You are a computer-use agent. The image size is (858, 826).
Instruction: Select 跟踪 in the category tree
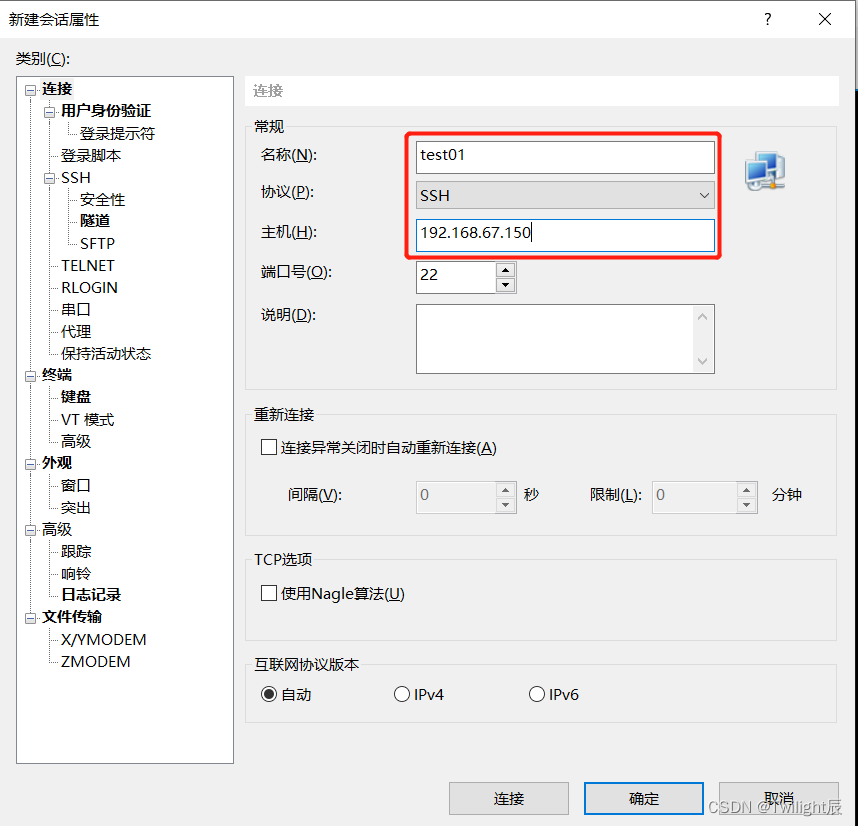tap(76, 551)
